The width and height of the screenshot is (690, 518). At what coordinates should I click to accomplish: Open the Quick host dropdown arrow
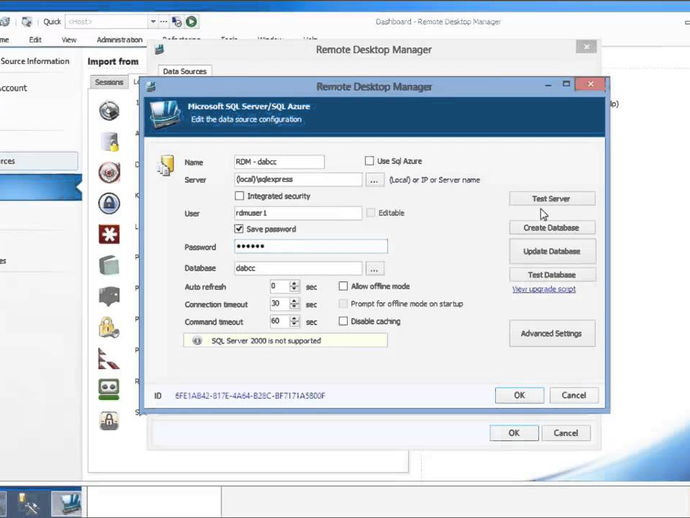pos(153,22)
